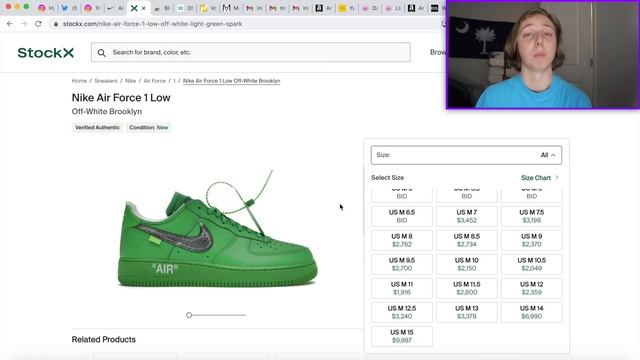Open the Nike breadcrumb link
The height and width of the screenshot is (360, 640).
pos(130,81)
